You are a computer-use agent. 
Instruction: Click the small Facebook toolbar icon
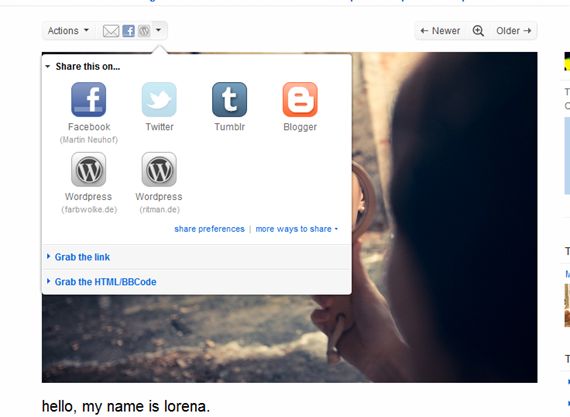point(128,31)
